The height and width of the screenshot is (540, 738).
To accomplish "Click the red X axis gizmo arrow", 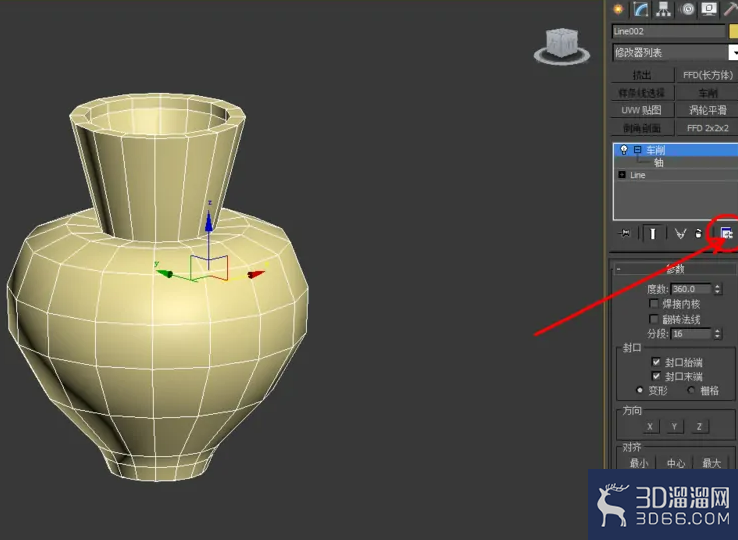I will [x=257, y=274].
